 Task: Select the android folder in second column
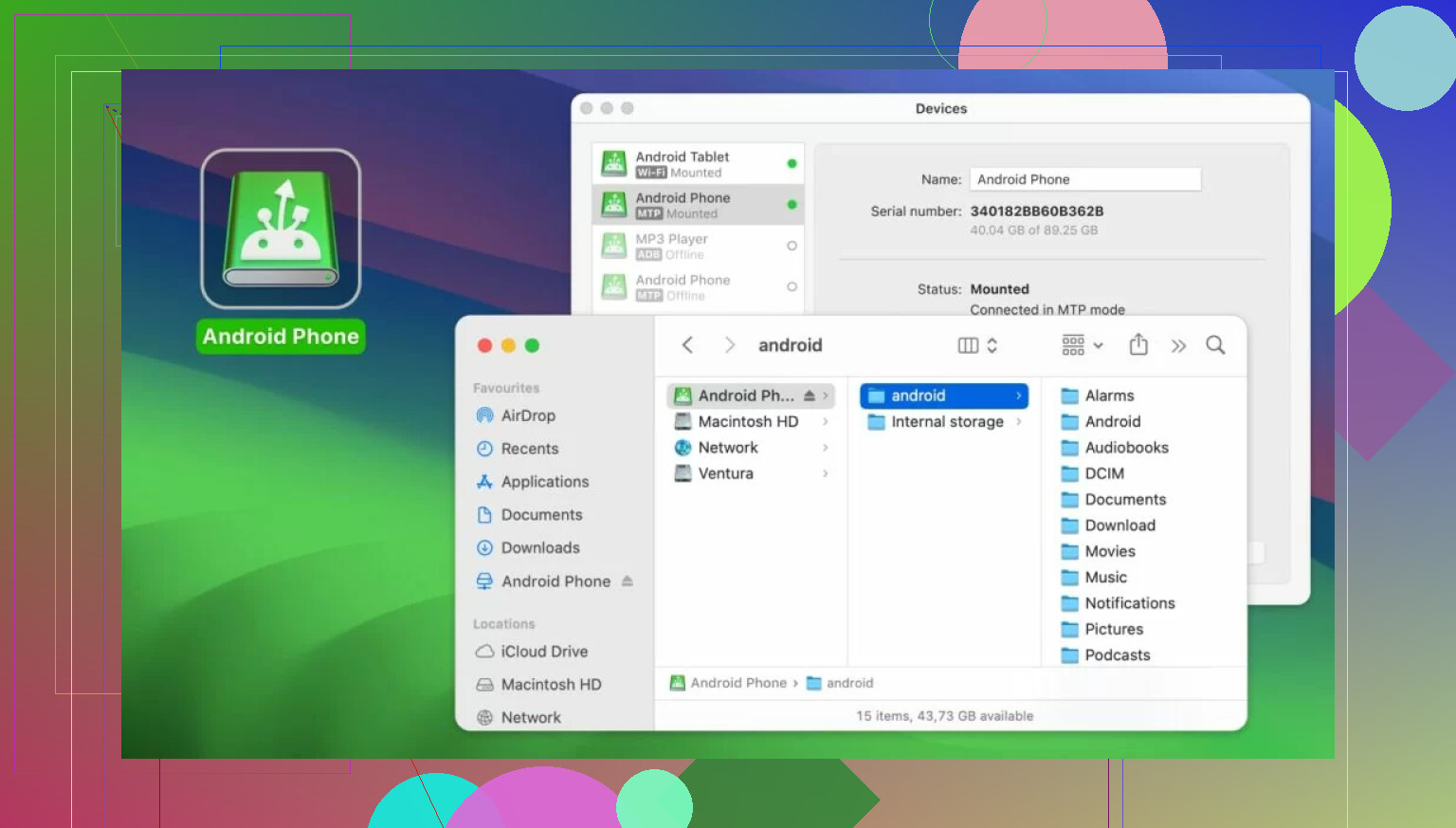pyautogui.click(x=944, y=396)
